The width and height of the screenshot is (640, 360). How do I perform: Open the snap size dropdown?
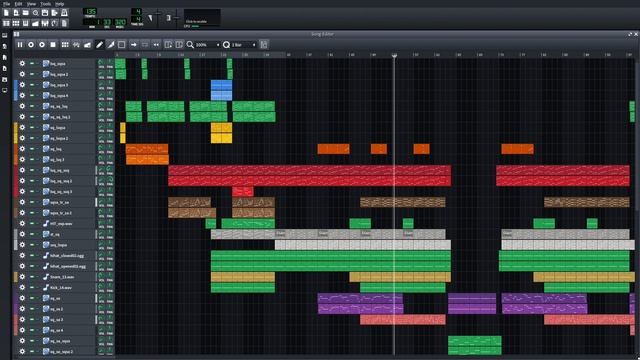[x=244, y=44]
